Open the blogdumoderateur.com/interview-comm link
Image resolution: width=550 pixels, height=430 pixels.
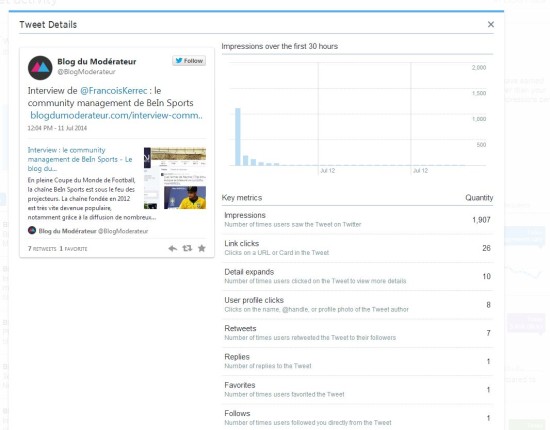116,115
